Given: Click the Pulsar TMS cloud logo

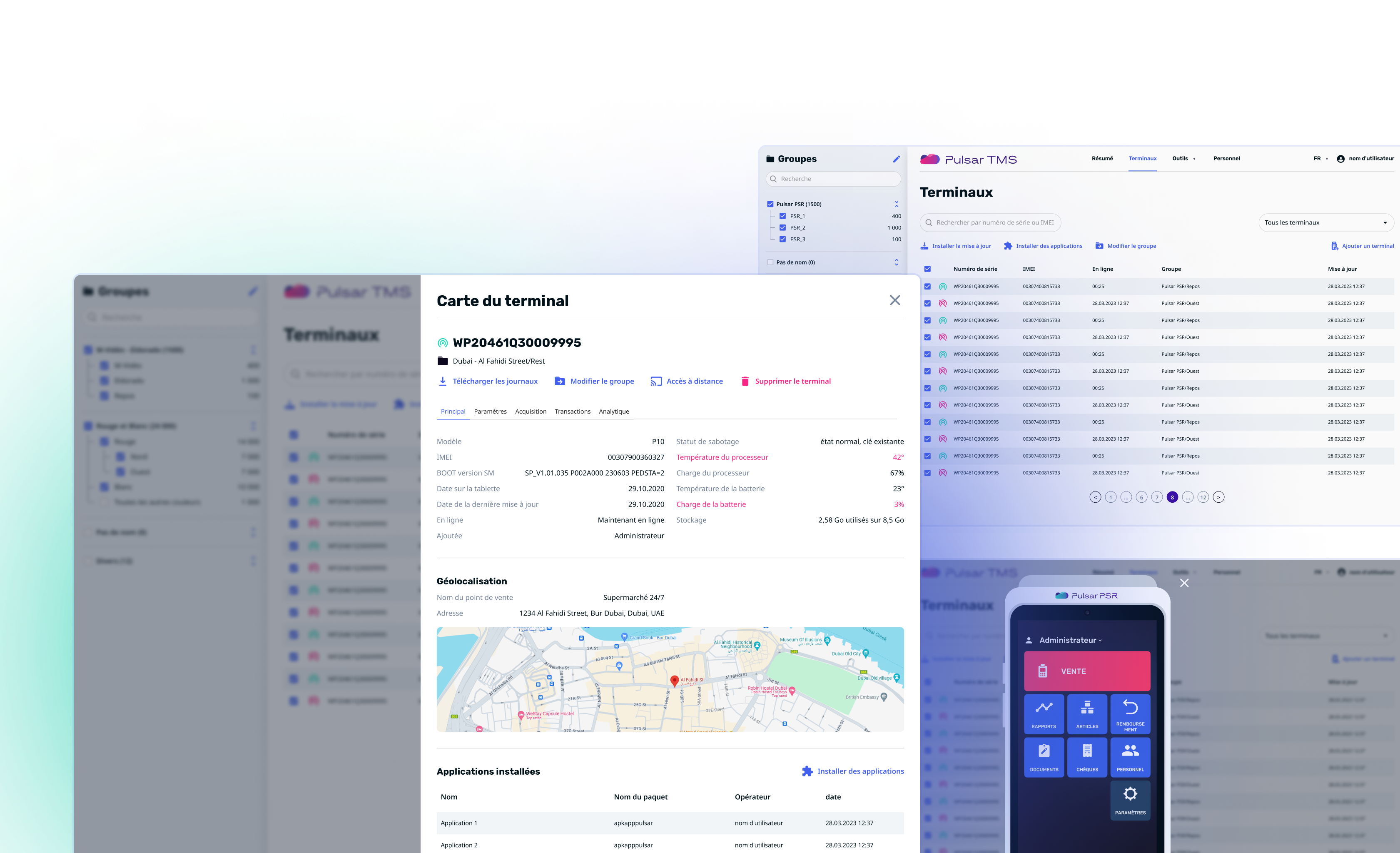Looking at the screenshot, I should pyautogui.click(x=929, y=160).
